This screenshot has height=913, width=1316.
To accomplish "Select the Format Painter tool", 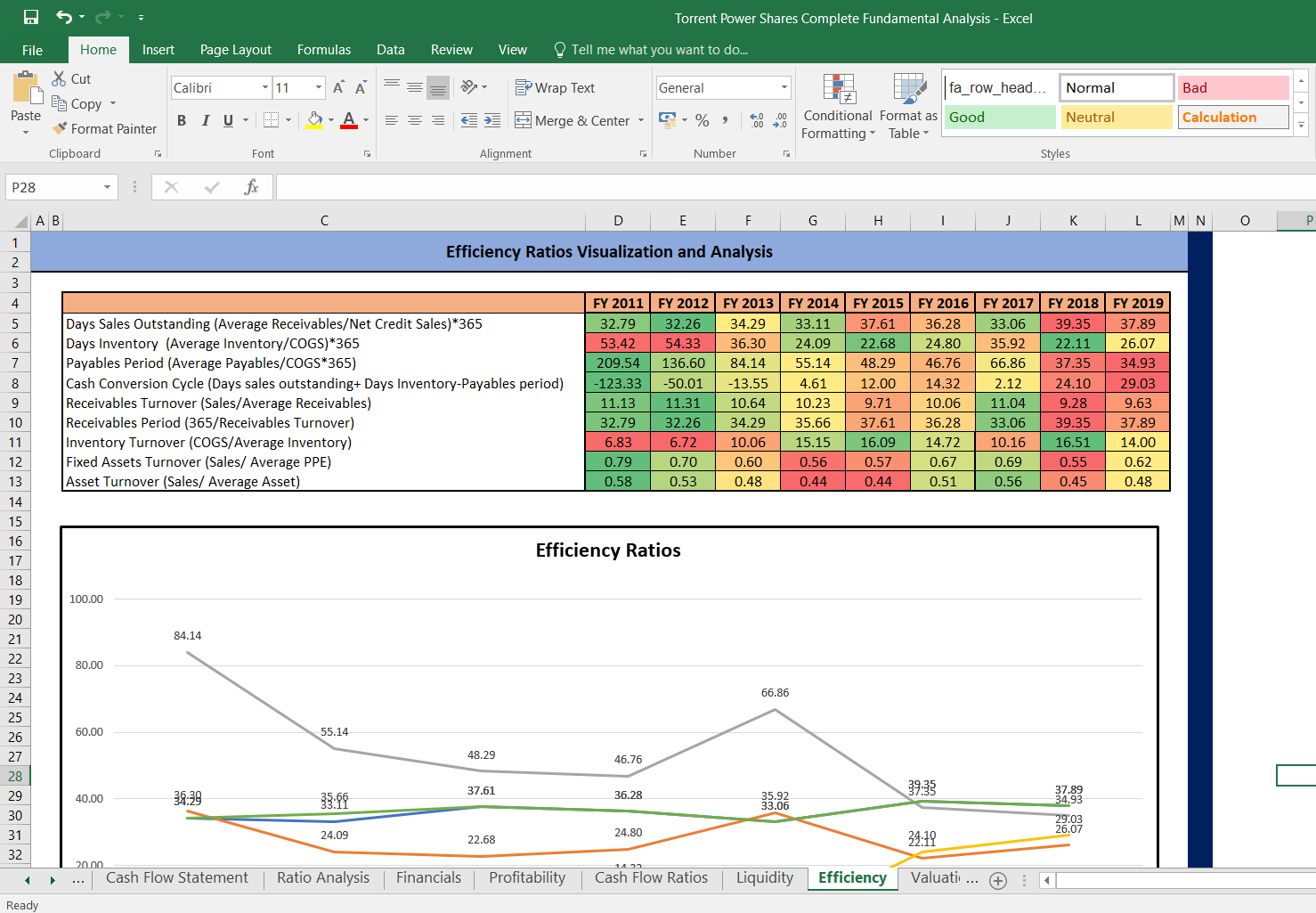I will coord(104,128).
